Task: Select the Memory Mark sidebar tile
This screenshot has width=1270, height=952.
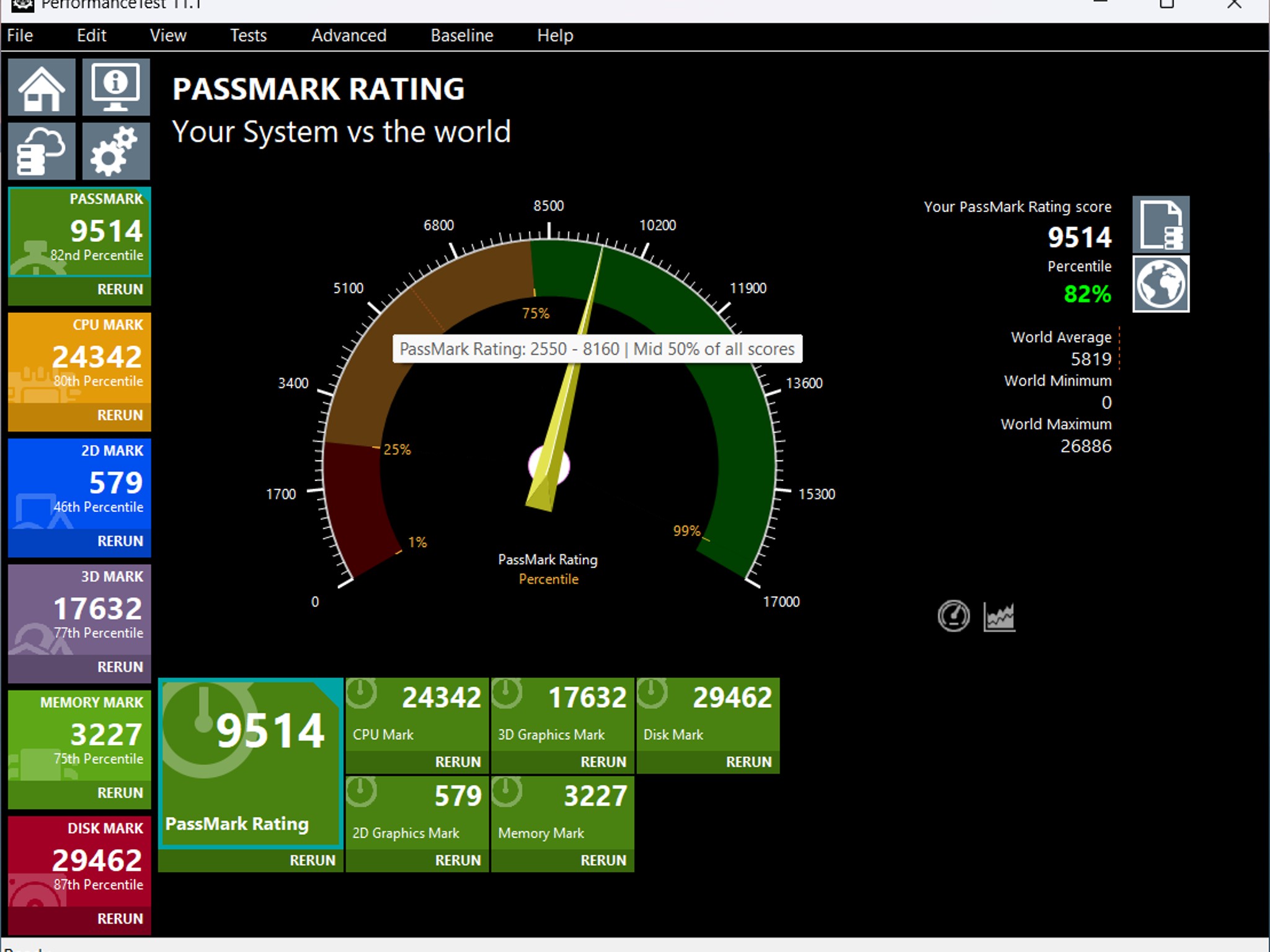Action: (x=79, y=735)
